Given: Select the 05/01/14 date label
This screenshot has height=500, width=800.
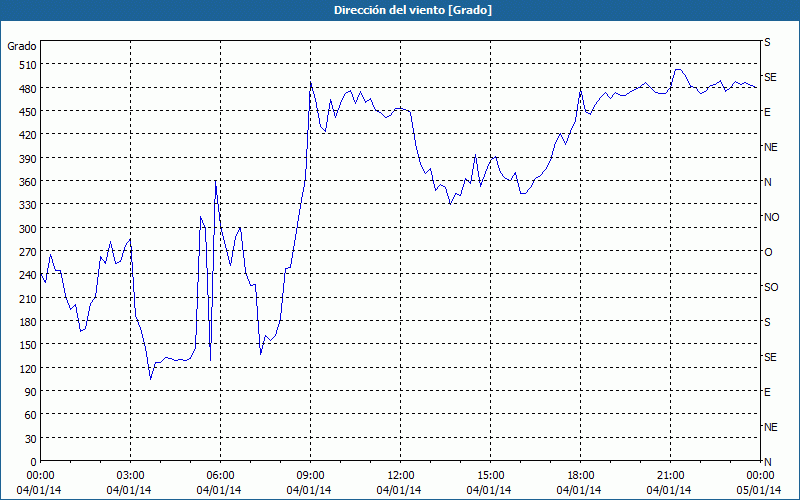Looking at the screenshot, I should coord(759,490).
